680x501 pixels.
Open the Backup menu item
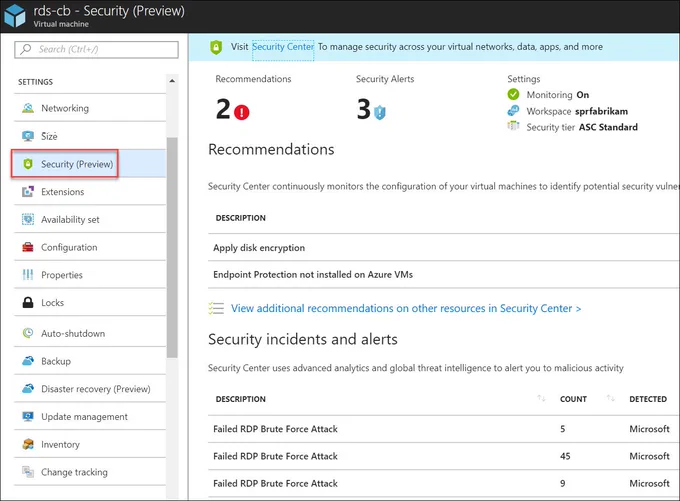[x=90, y=361]
